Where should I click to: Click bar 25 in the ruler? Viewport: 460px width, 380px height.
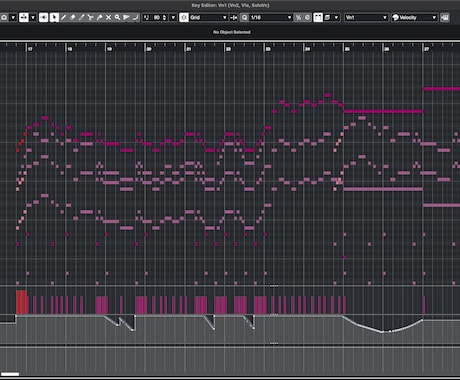[x=347, y=49]
